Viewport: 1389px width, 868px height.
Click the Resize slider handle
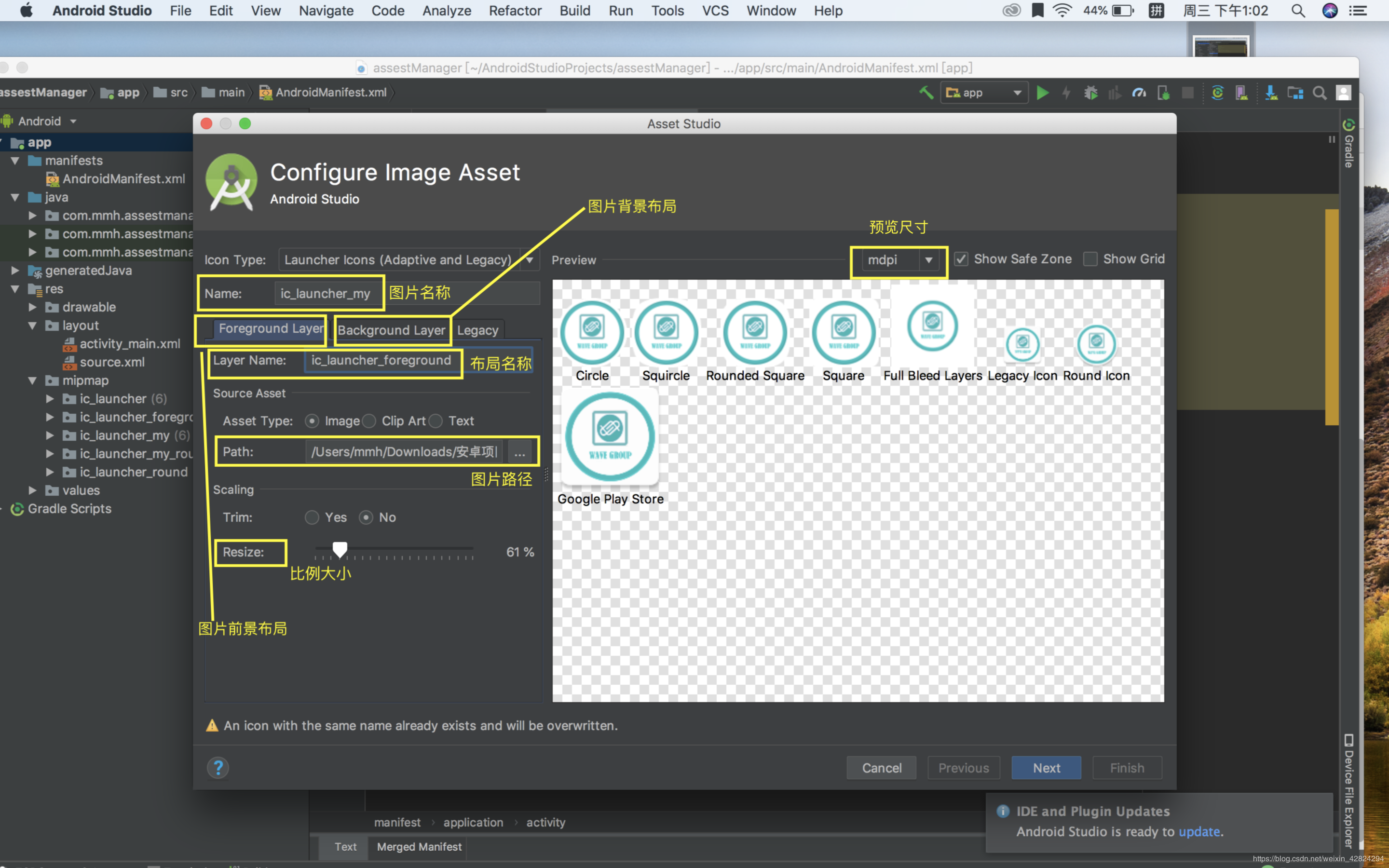pos(340,549)
